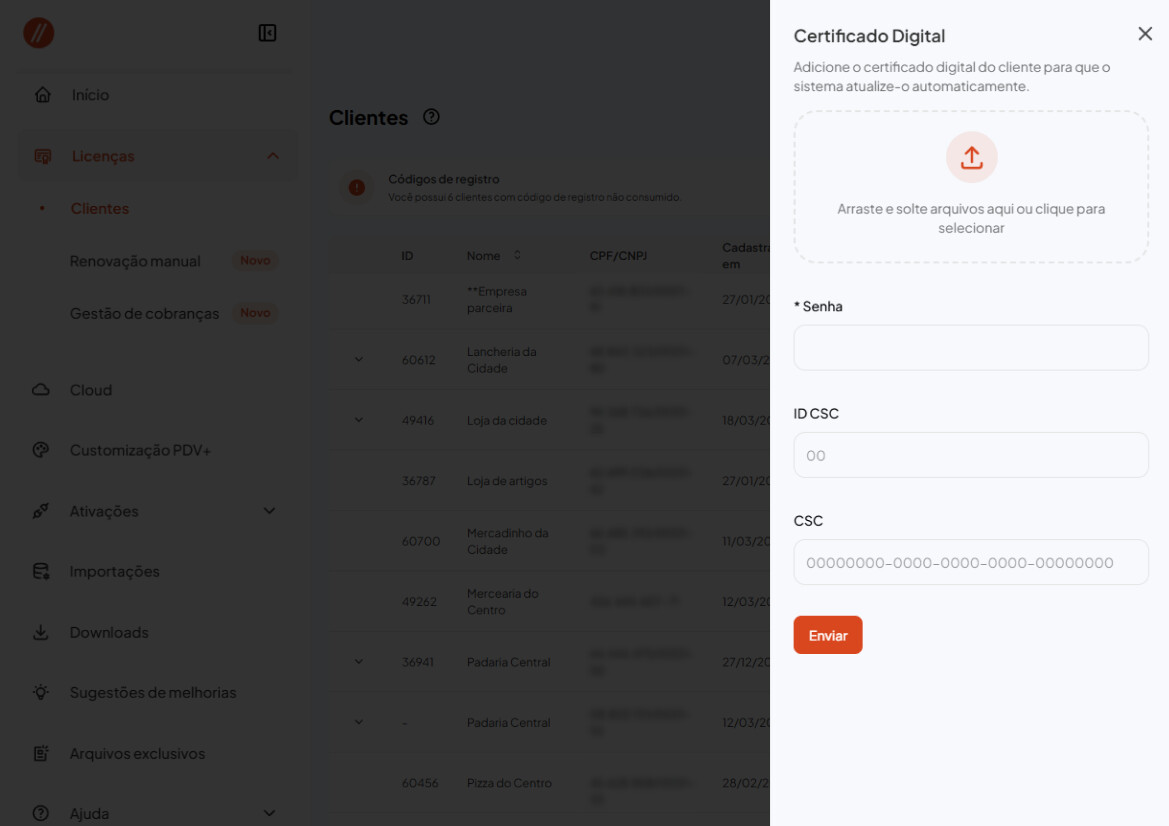Close the Certificado Digital panel

coord(1145,34)
